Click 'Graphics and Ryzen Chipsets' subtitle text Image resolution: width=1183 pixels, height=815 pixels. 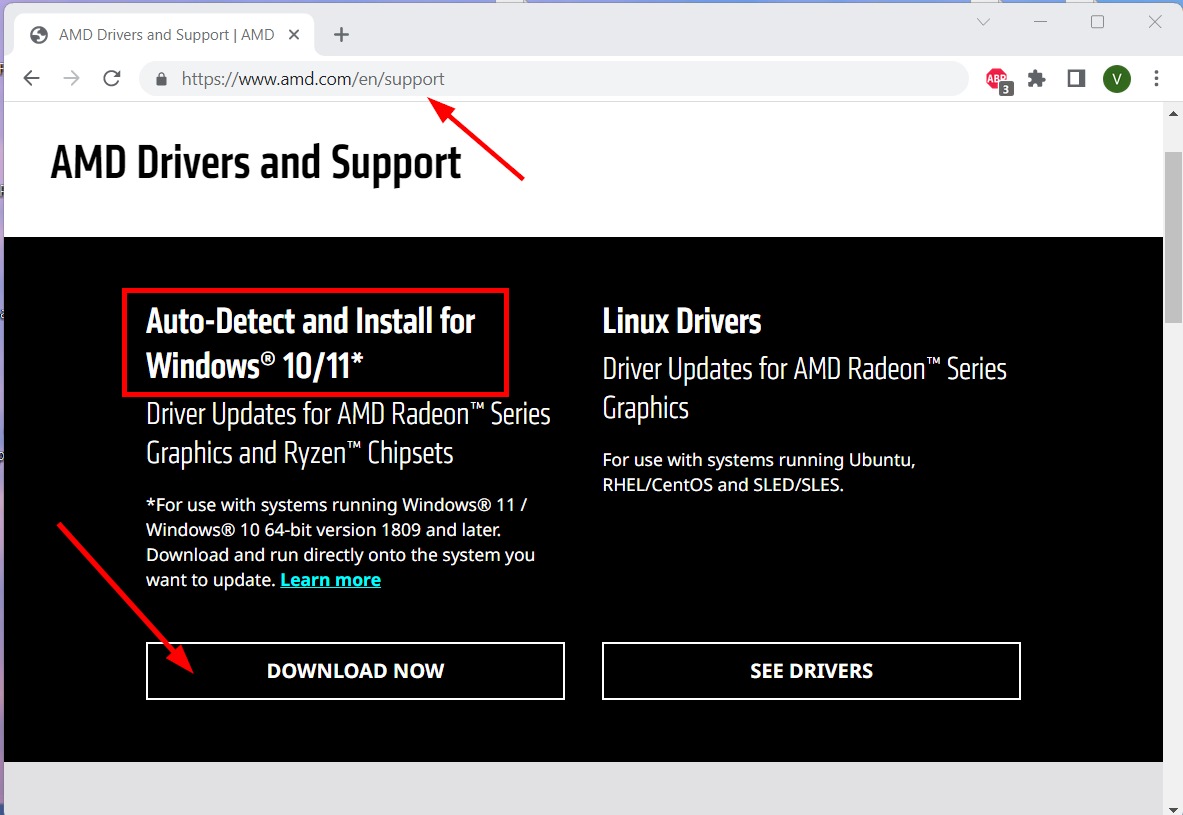click(300, 454)
